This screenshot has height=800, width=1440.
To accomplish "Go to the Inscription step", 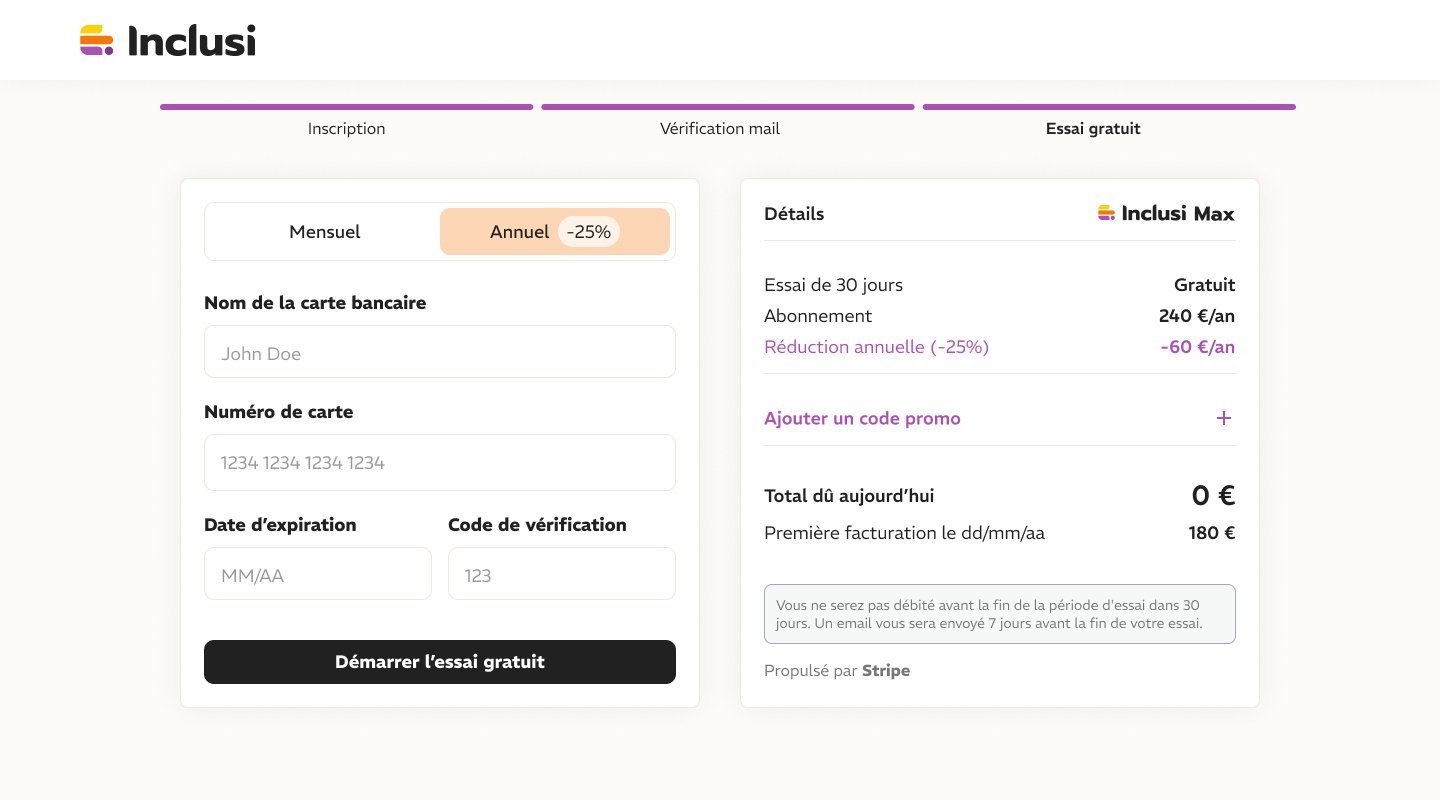I will [x=346, y=129].
